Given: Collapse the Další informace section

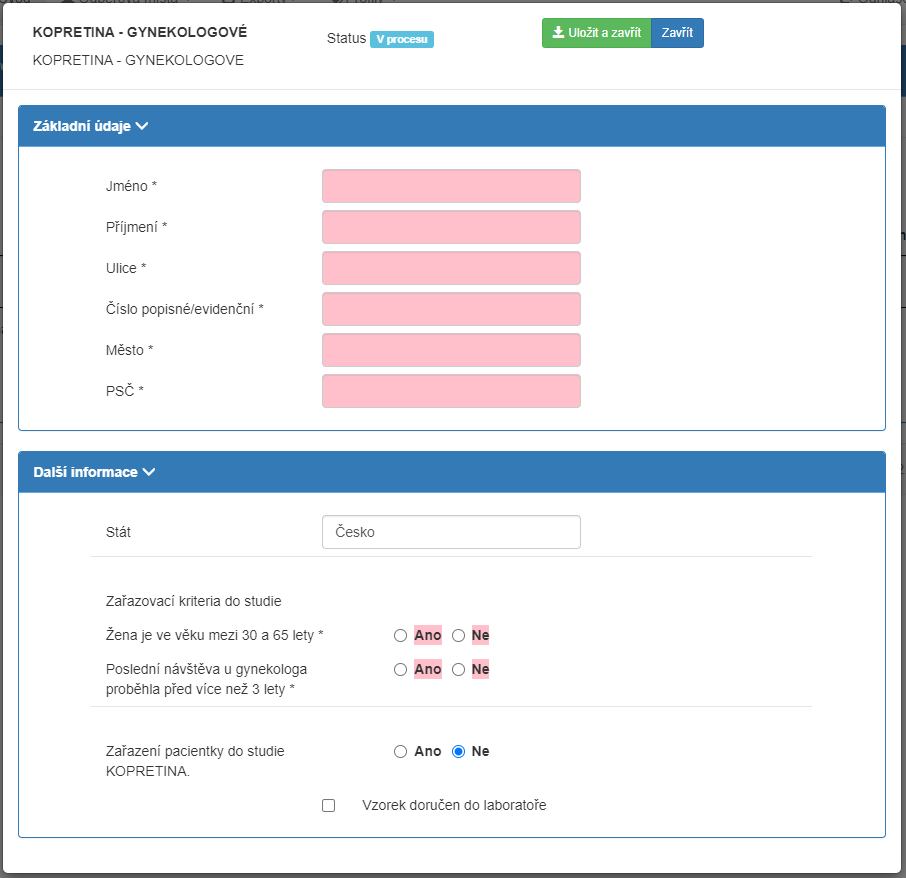Looking at the screenshot, I should [x=95, y=472].
